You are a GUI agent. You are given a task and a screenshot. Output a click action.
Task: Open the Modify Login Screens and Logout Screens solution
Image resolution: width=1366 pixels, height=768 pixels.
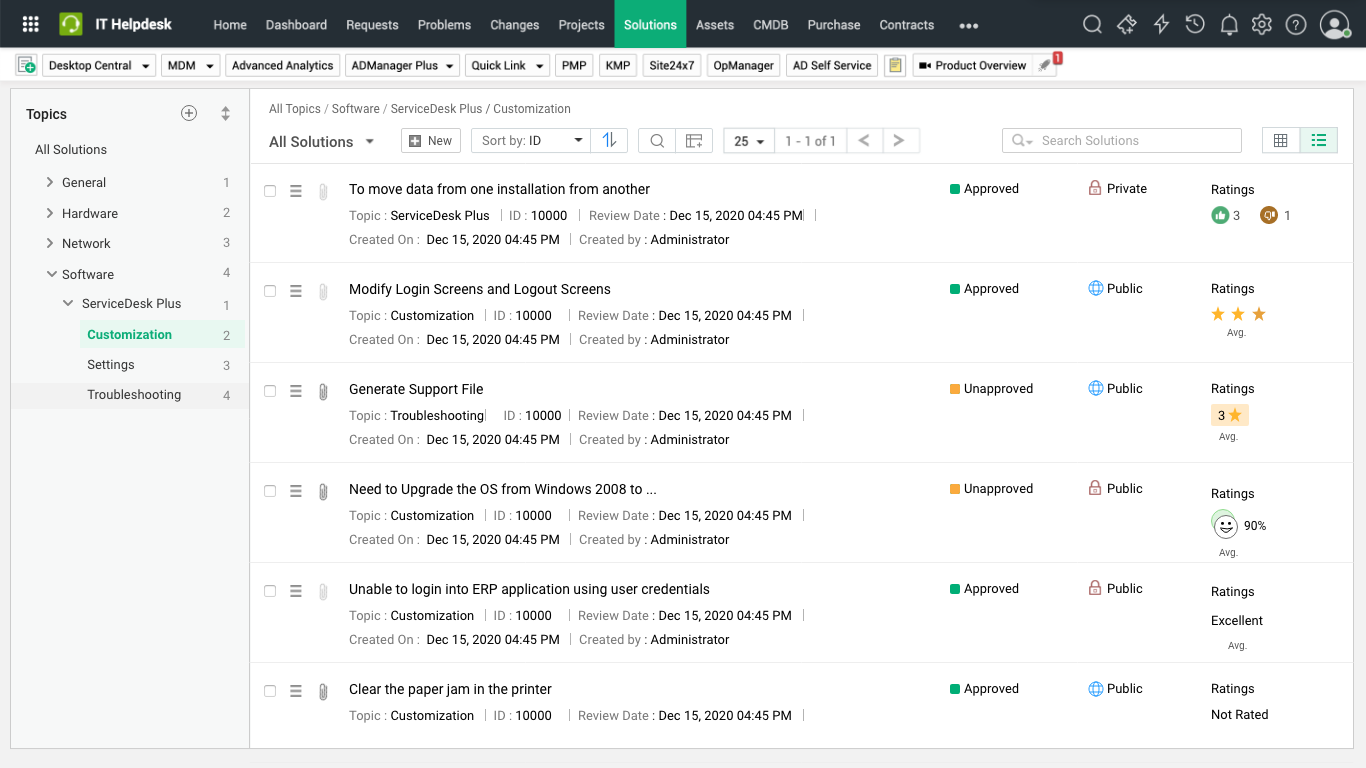(x=480, y=289)
